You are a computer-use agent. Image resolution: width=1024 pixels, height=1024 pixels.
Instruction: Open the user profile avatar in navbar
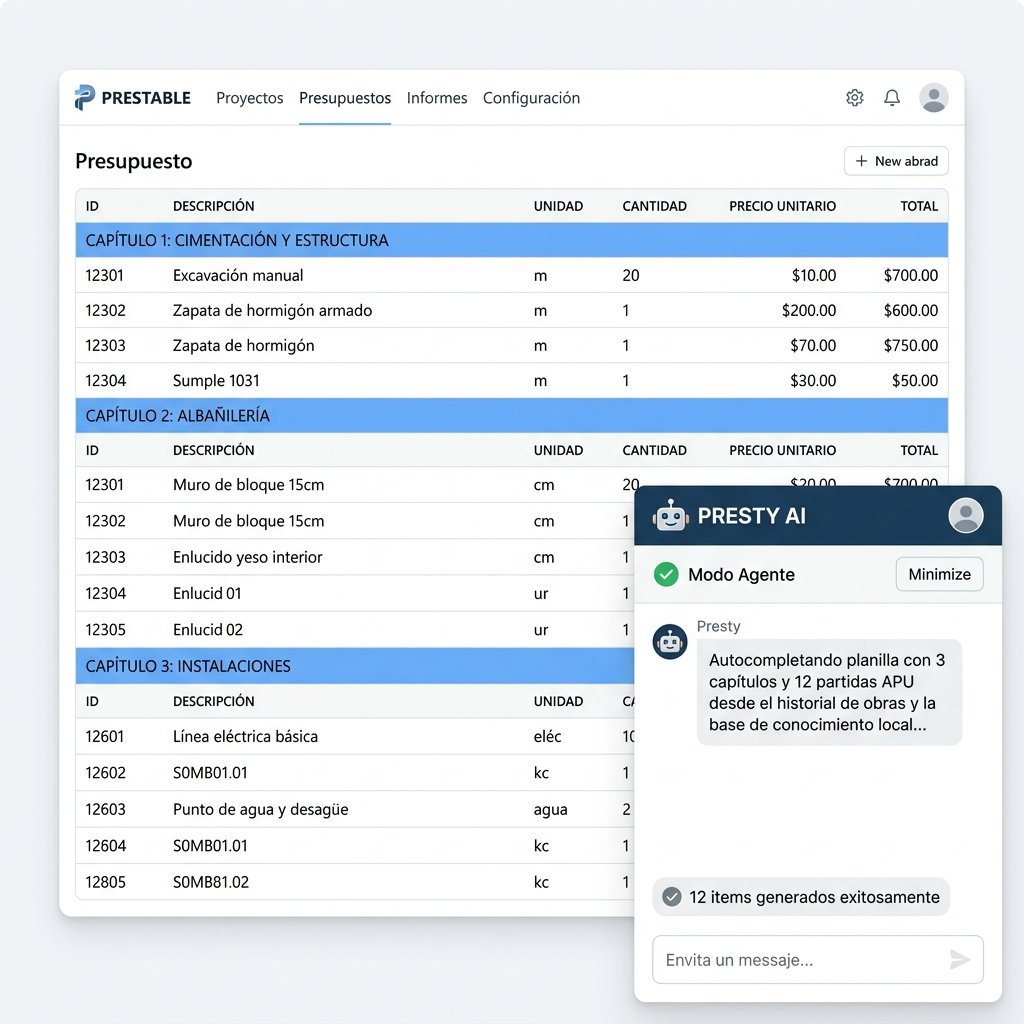[934, 98]
